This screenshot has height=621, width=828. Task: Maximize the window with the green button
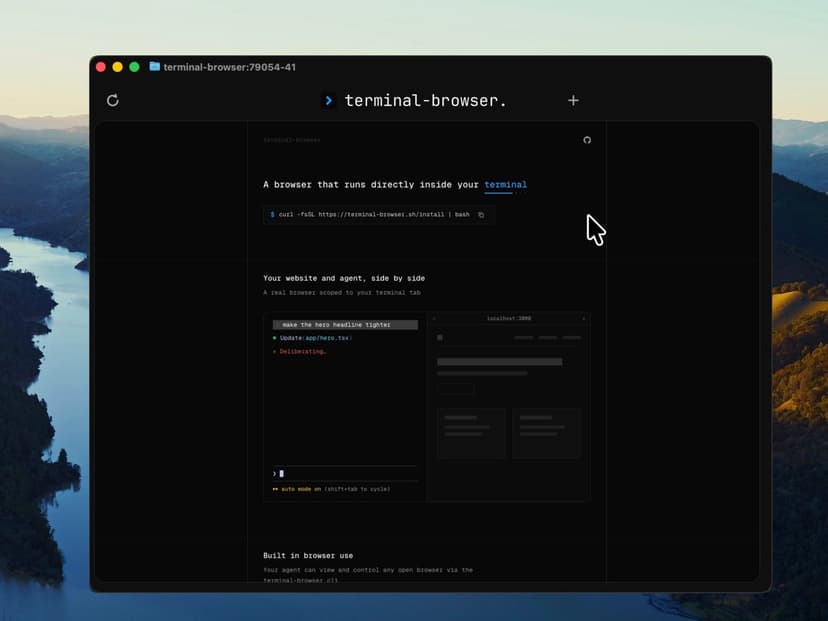pos(134,67)
